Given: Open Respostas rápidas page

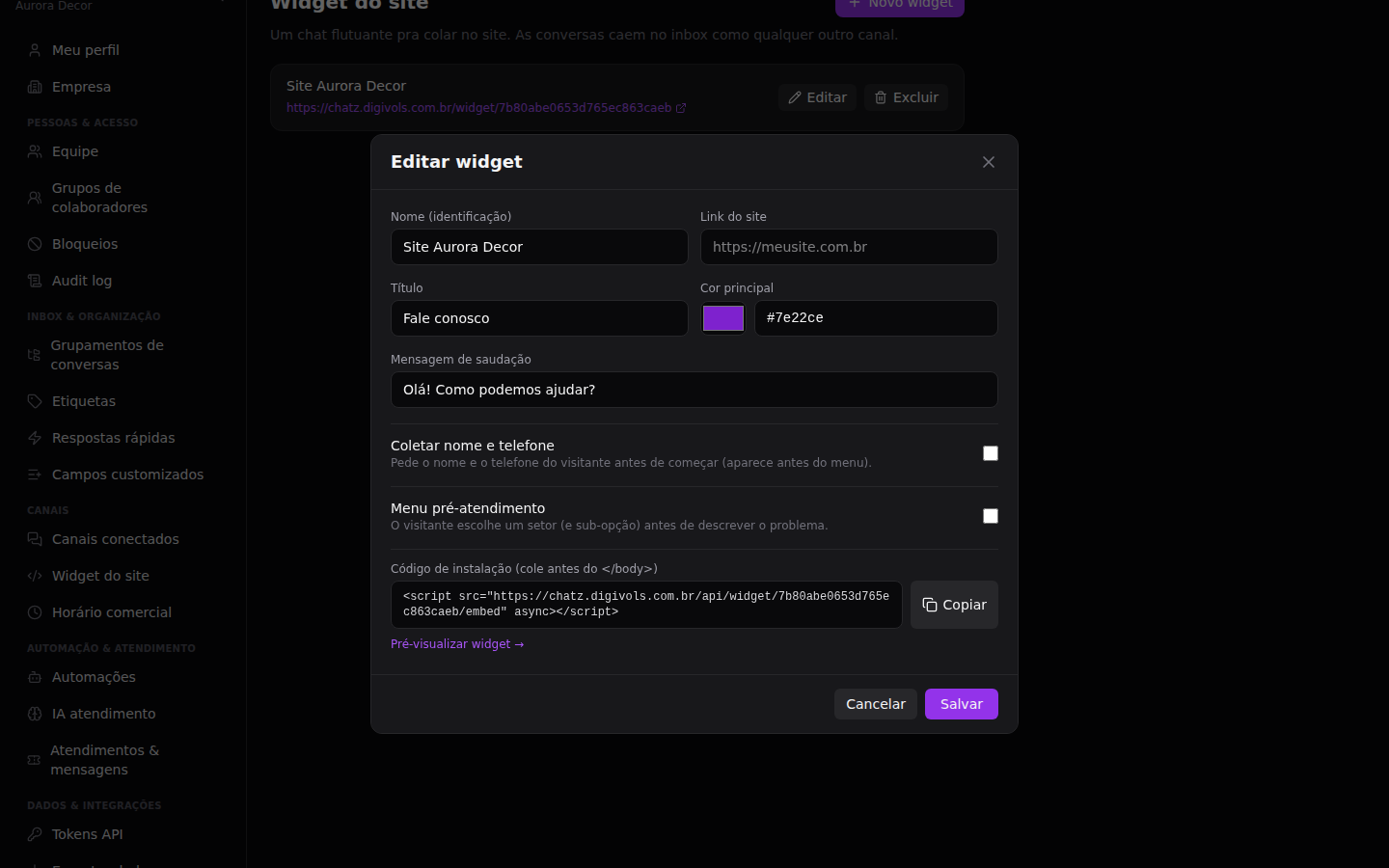Looking at the screenshot, I should coord(123,438).
